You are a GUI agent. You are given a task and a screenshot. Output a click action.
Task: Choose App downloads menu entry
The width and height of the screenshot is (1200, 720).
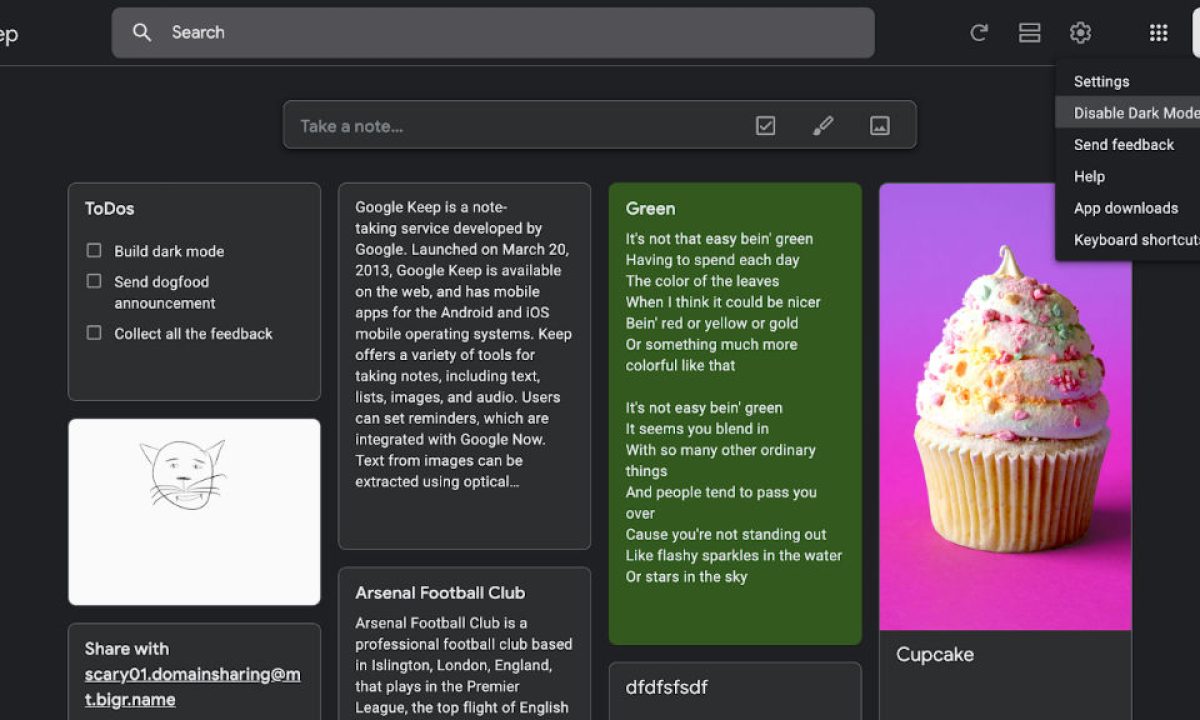coord(1127,208)
